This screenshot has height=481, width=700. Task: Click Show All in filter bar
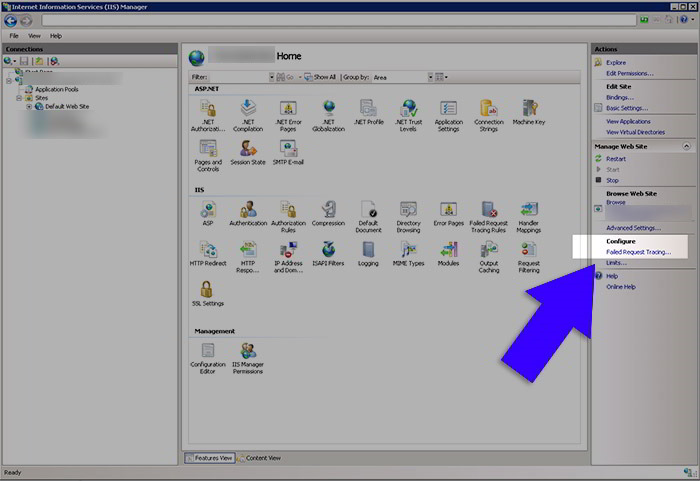(x=320, y=77)
